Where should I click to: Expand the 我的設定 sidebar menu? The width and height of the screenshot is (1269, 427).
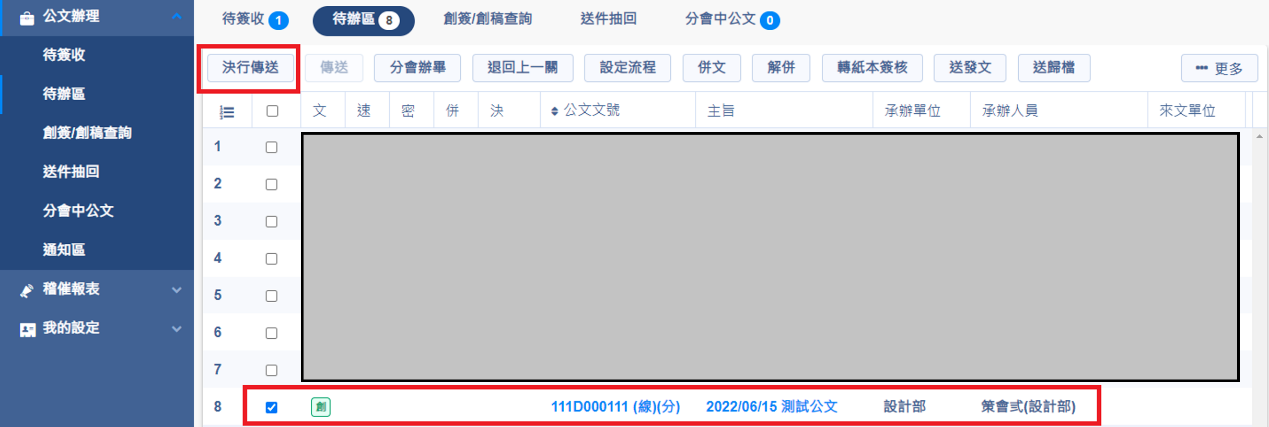[x=176, y=329]
